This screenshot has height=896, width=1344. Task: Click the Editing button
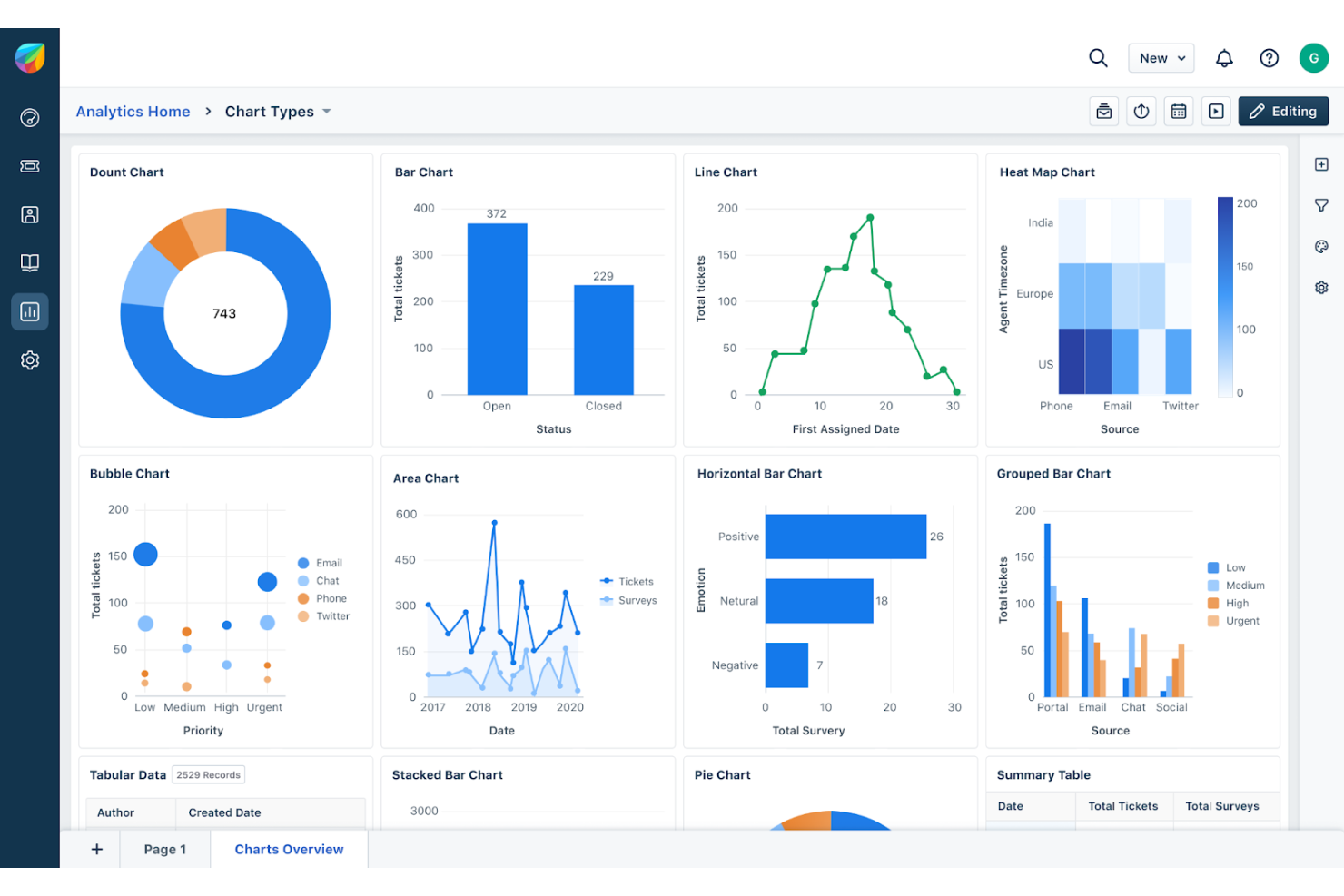pyautogui.click(x=1283, y=111)
